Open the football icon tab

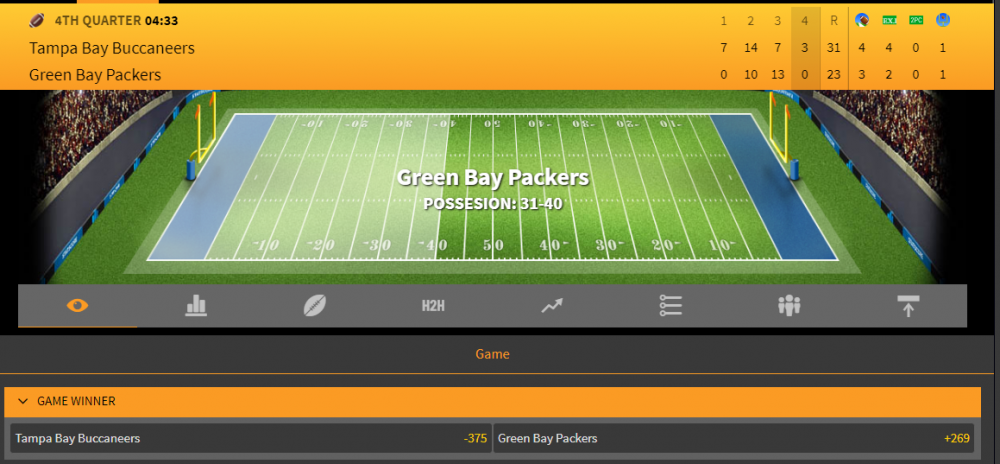coord(315,306)
